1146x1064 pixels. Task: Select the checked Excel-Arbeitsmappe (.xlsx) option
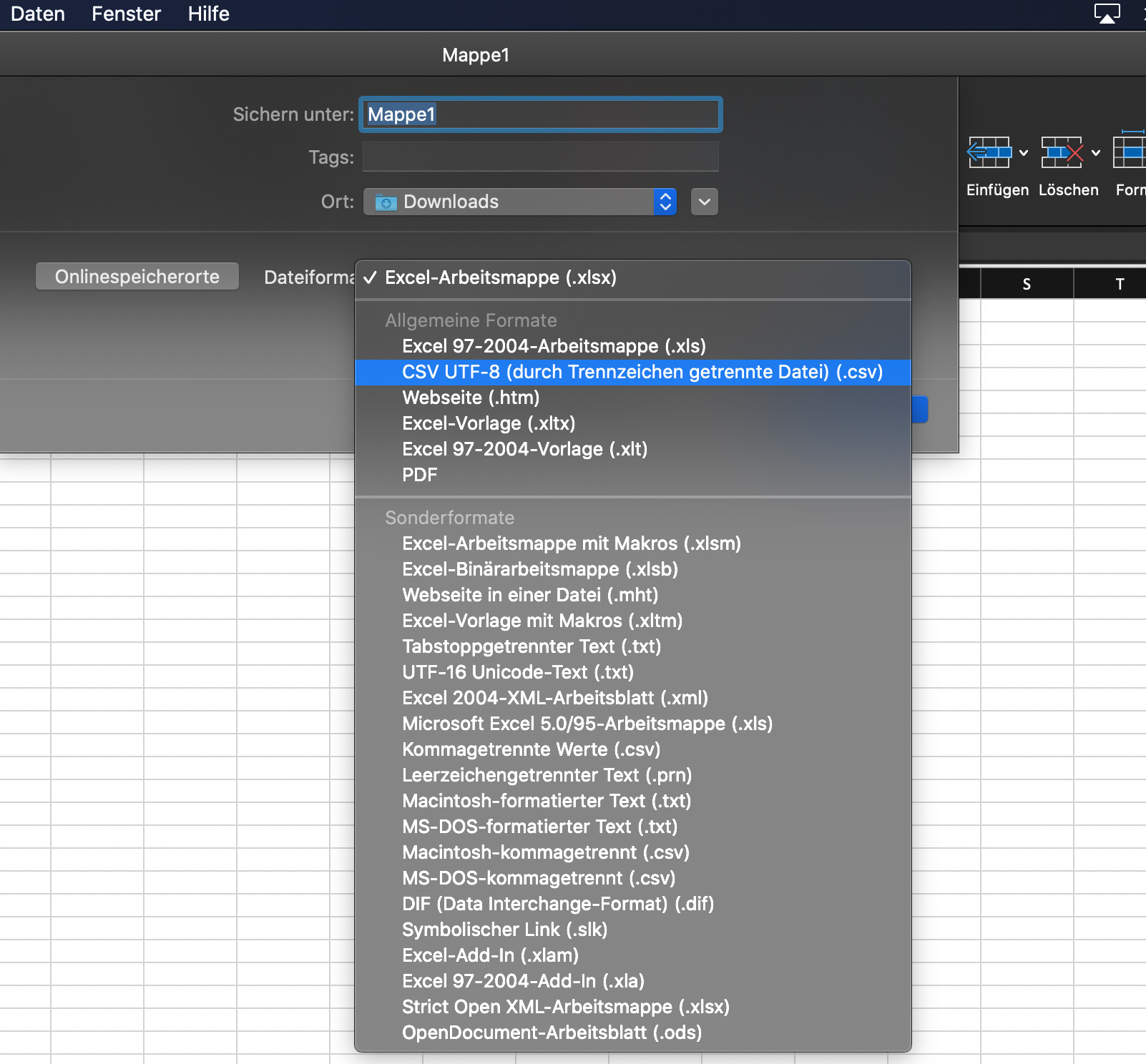[500, 277]
